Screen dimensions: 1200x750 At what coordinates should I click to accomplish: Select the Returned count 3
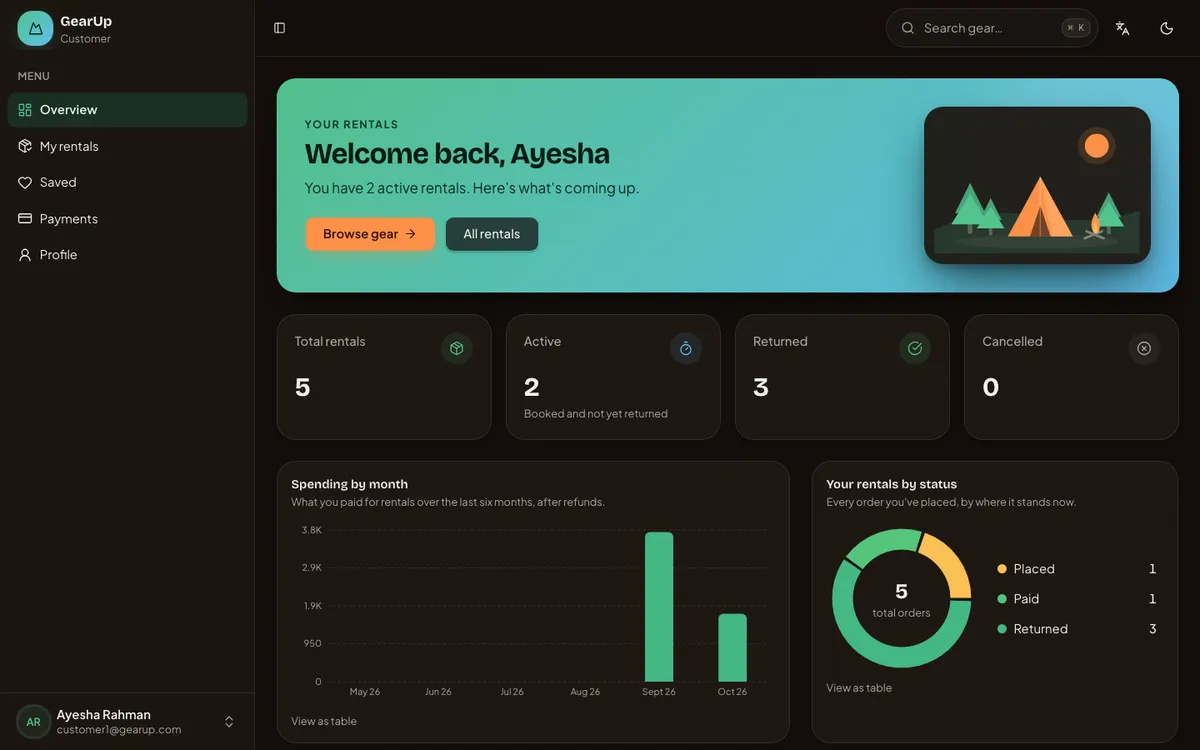(x=761, y=387)
